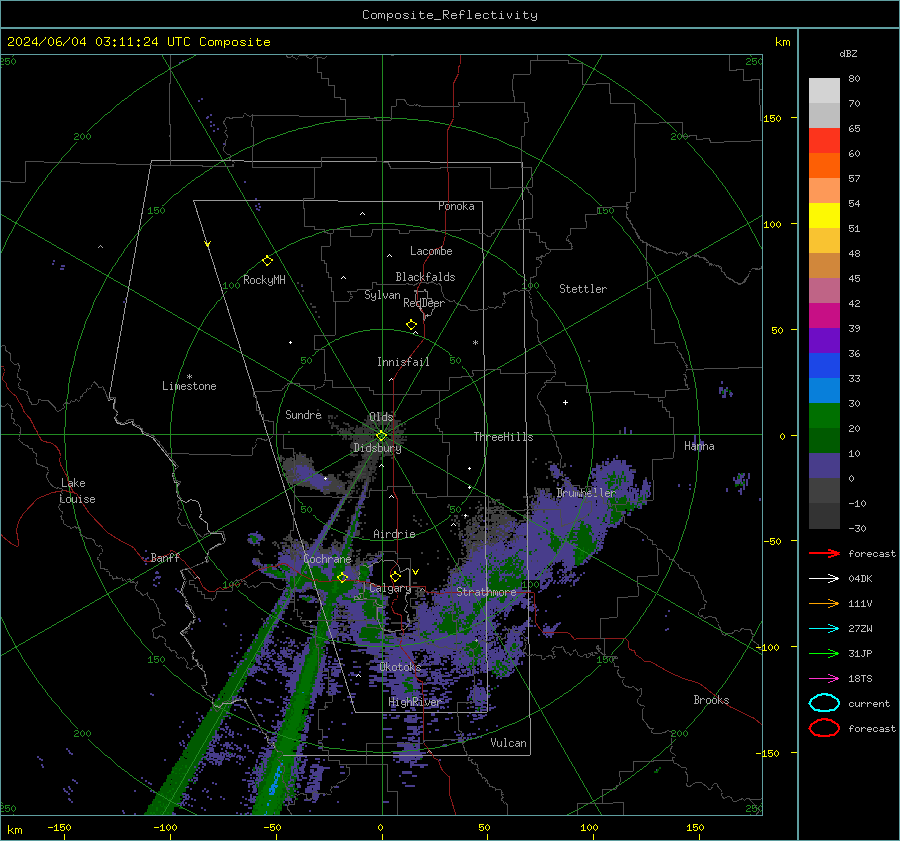Click the Brooks town label

(x=711, y=700)
